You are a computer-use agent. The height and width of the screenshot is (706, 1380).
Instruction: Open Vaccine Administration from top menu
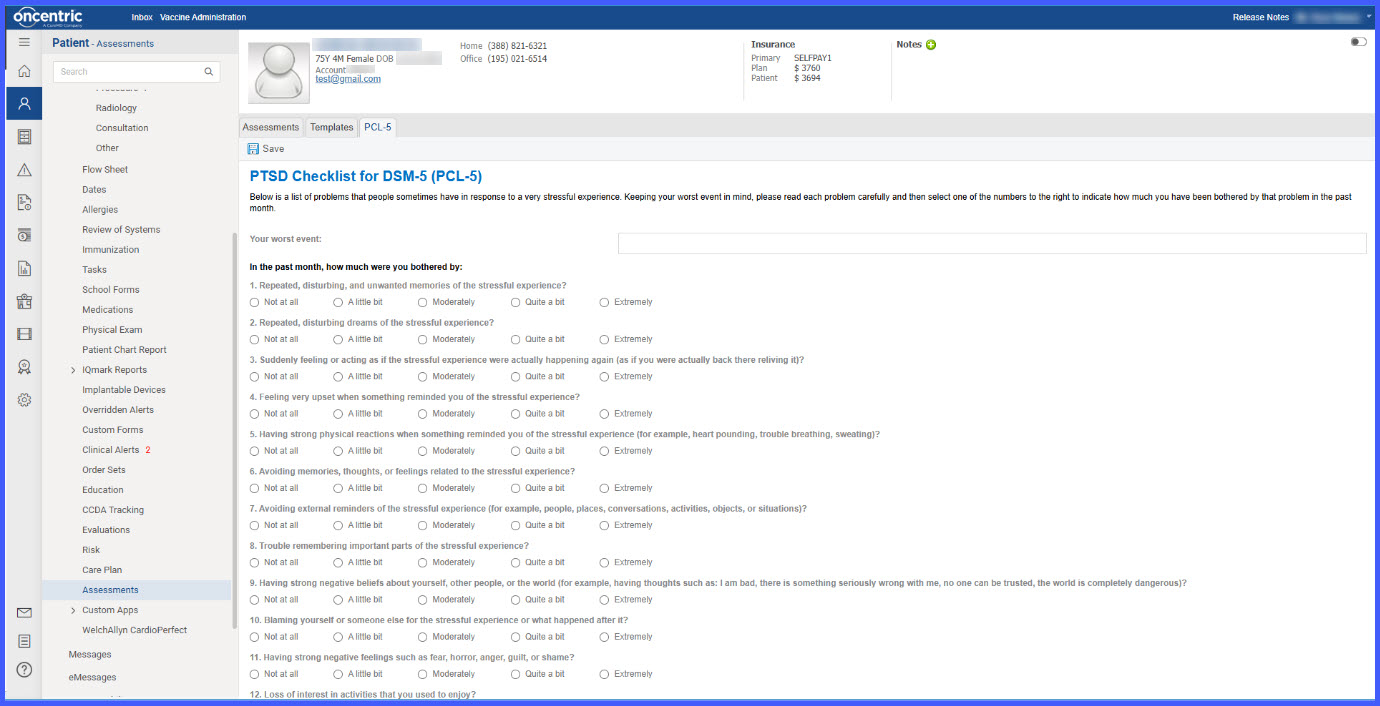[203, 17]
